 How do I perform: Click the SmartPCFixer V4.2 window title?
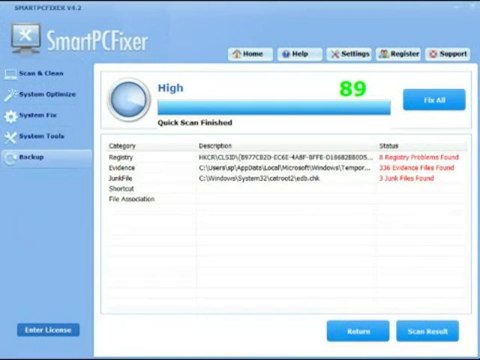tap(48, 8)
